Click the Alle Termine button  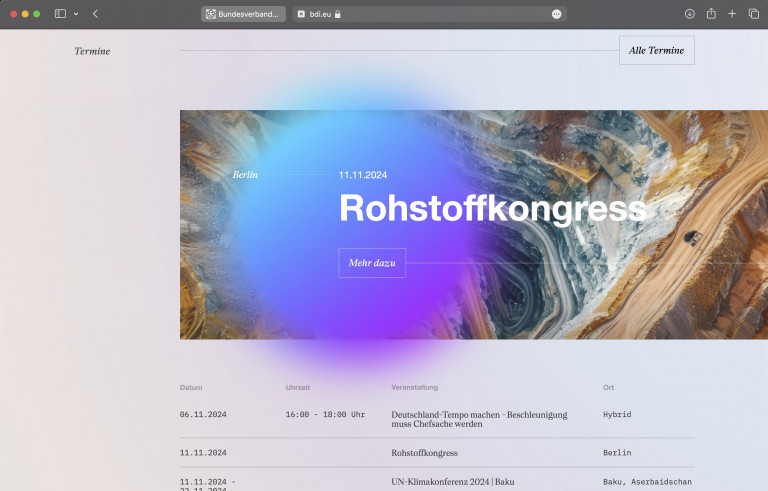[656, 50]
